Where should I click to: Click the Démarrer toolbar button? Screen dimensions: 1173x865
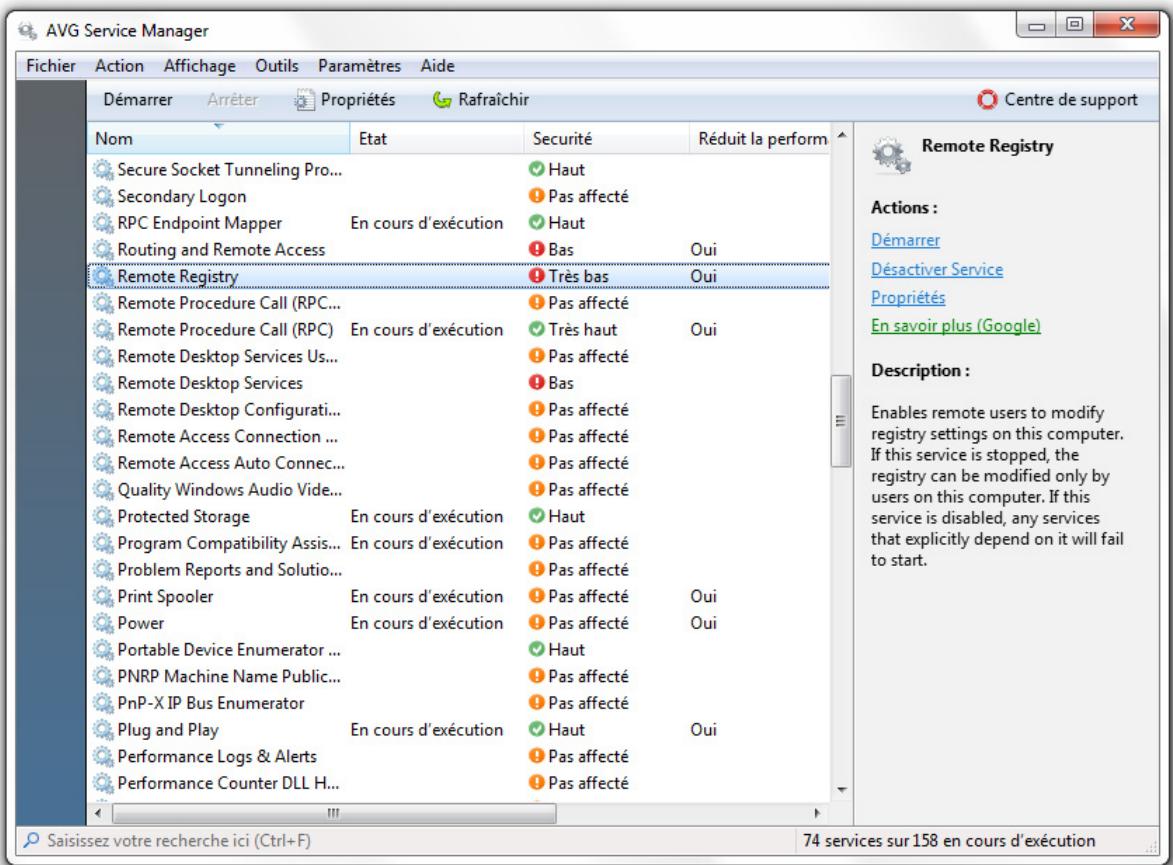(x=138, y=100)
